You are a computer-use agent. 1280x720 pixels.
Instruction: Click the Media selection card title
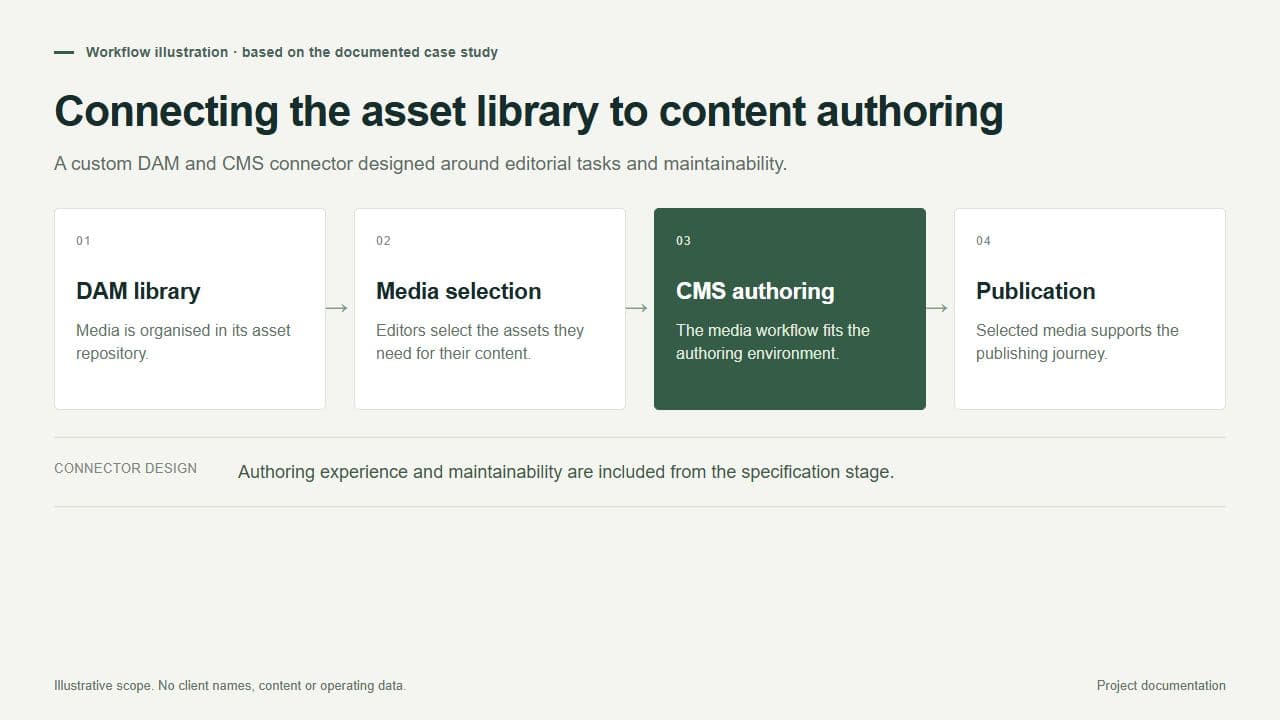[458, 291]
